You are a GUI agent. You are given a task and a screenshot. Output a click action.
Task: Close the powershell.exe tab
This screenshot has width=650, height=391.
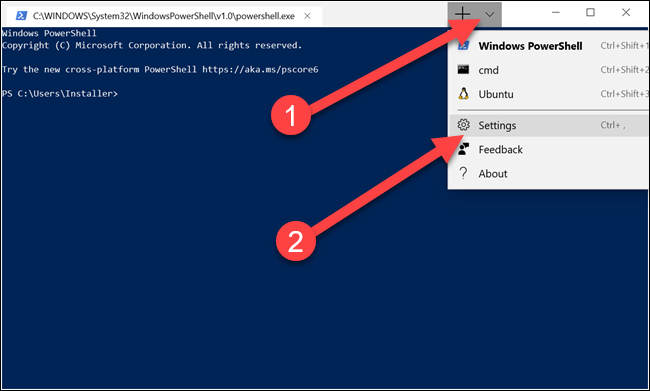coord(307,16)
